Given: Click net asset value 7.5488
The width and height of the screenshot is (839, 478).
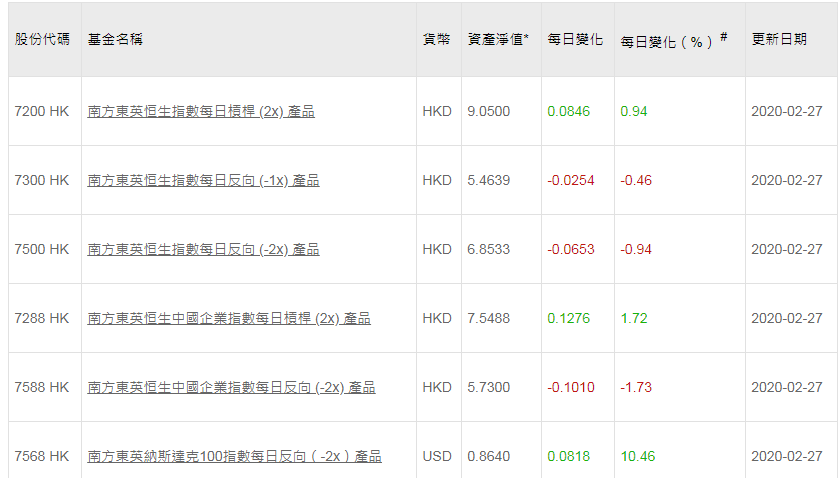Looking at the screenshot, I should [489, 318].
